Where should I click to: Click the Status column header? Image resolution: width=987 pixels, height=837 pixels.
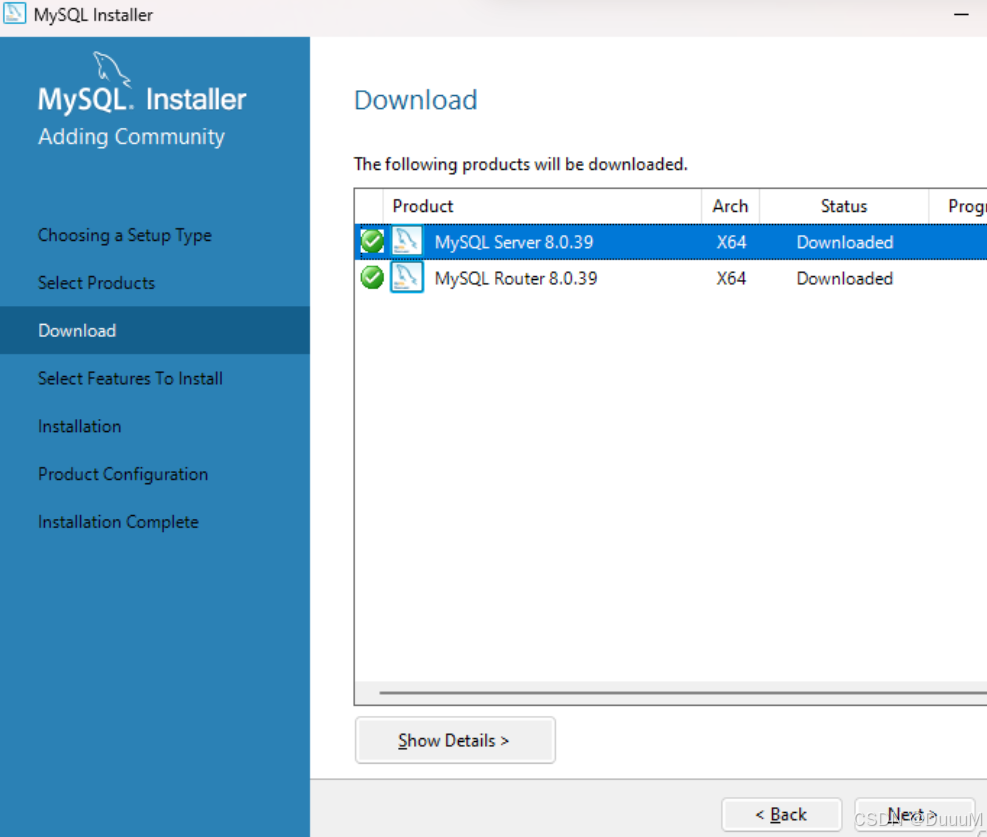coord(844,206)
